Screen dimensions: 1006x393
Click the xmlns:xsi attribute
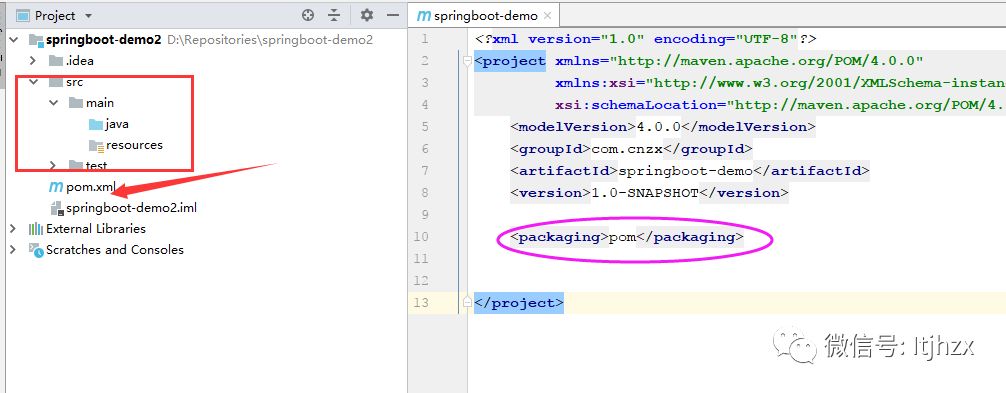click(x=780, y=83)
